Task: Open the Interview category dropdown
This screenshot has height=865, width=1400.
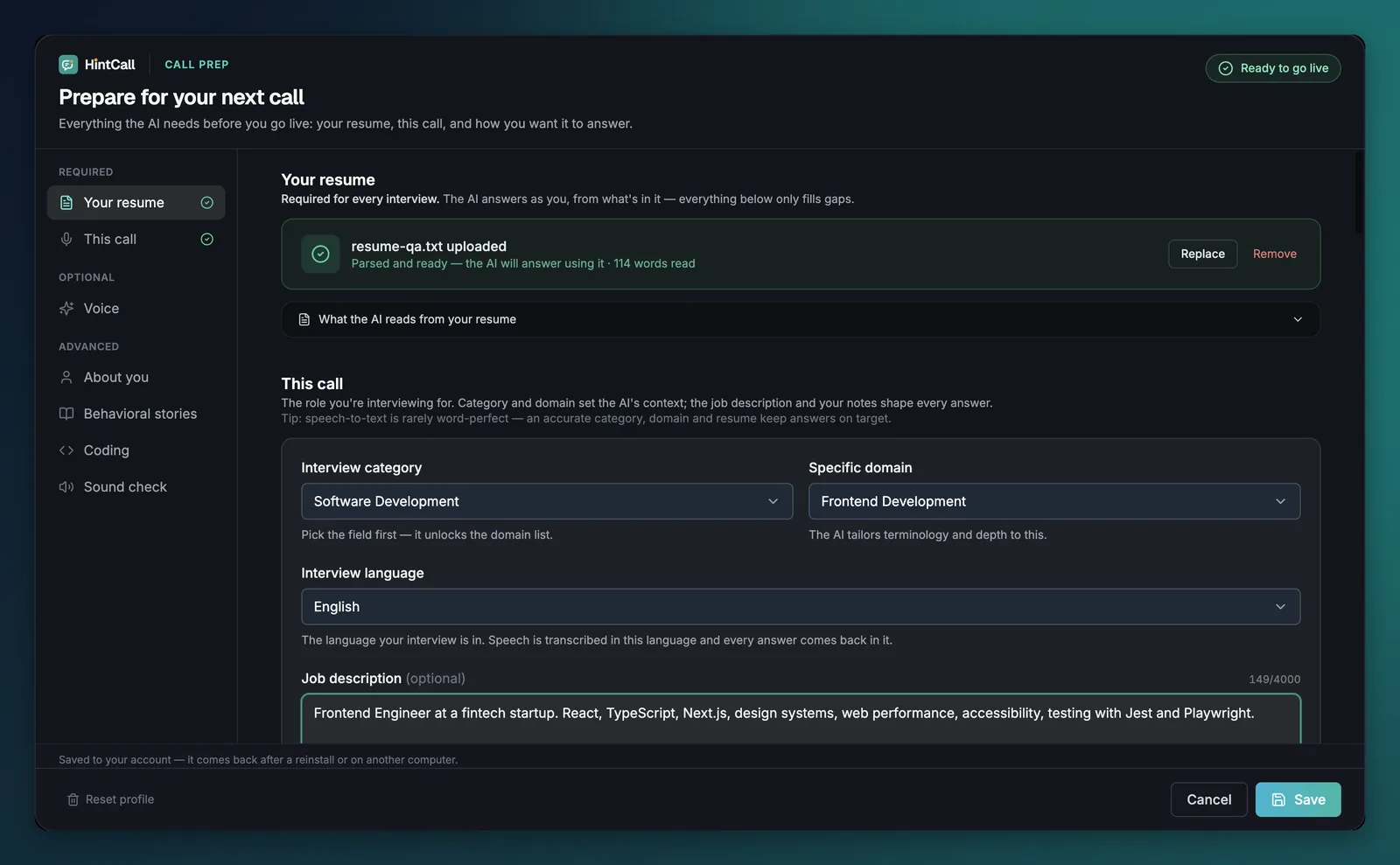Action: (547, 502)
